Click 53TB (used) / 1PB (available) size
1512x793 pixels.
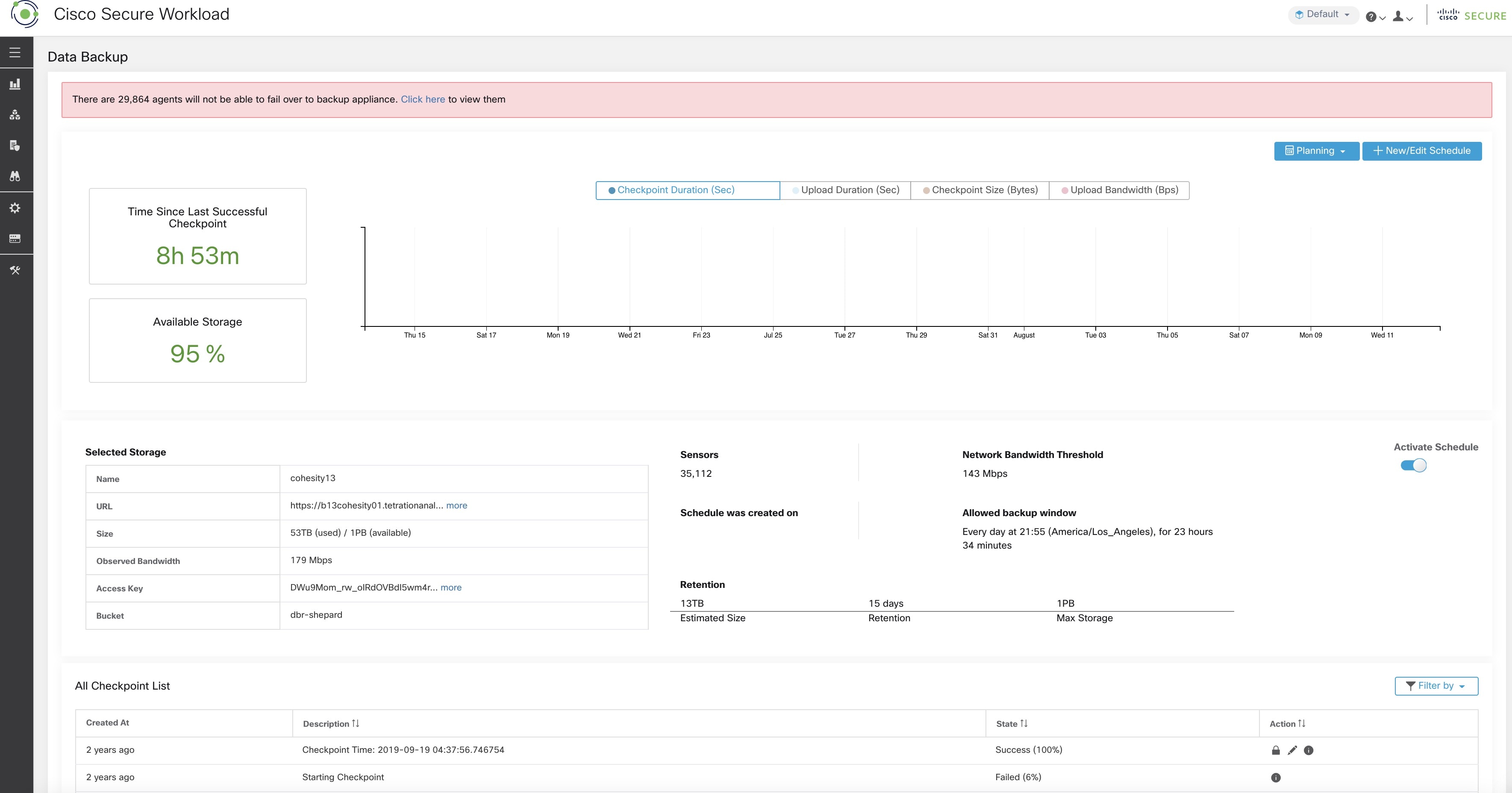[350, 533]
